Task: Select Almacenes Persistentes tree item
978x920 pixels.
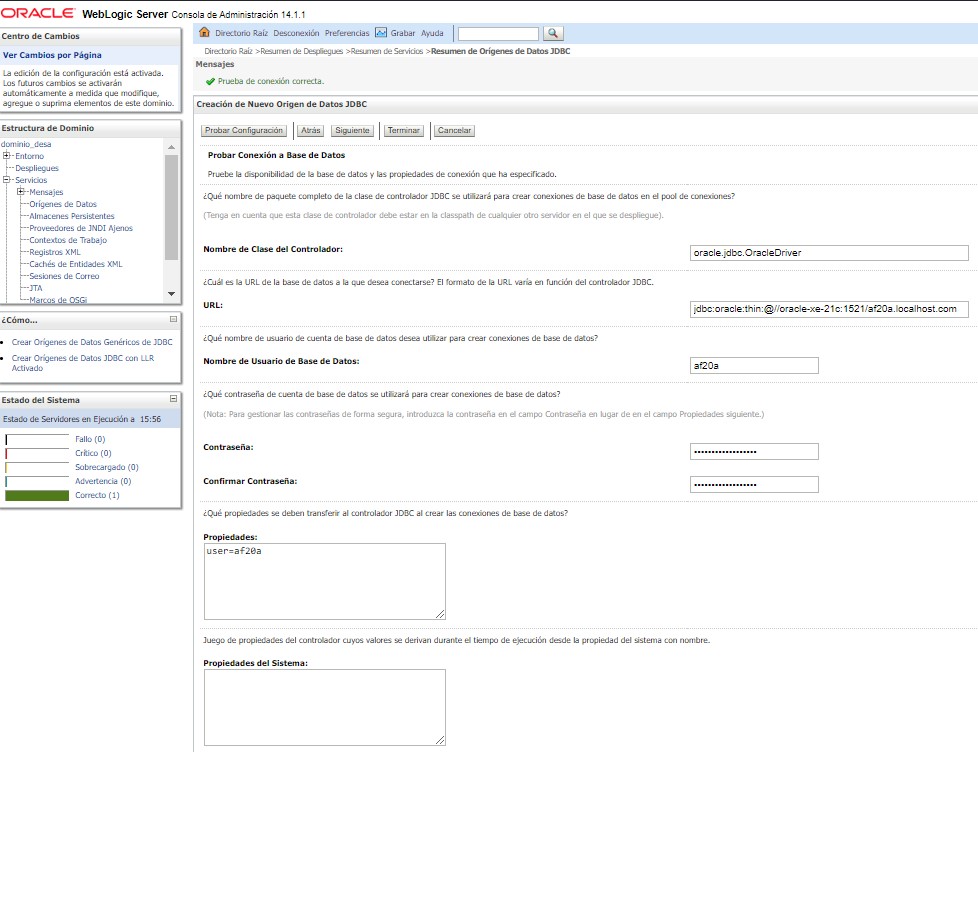Action: point(72,216)
